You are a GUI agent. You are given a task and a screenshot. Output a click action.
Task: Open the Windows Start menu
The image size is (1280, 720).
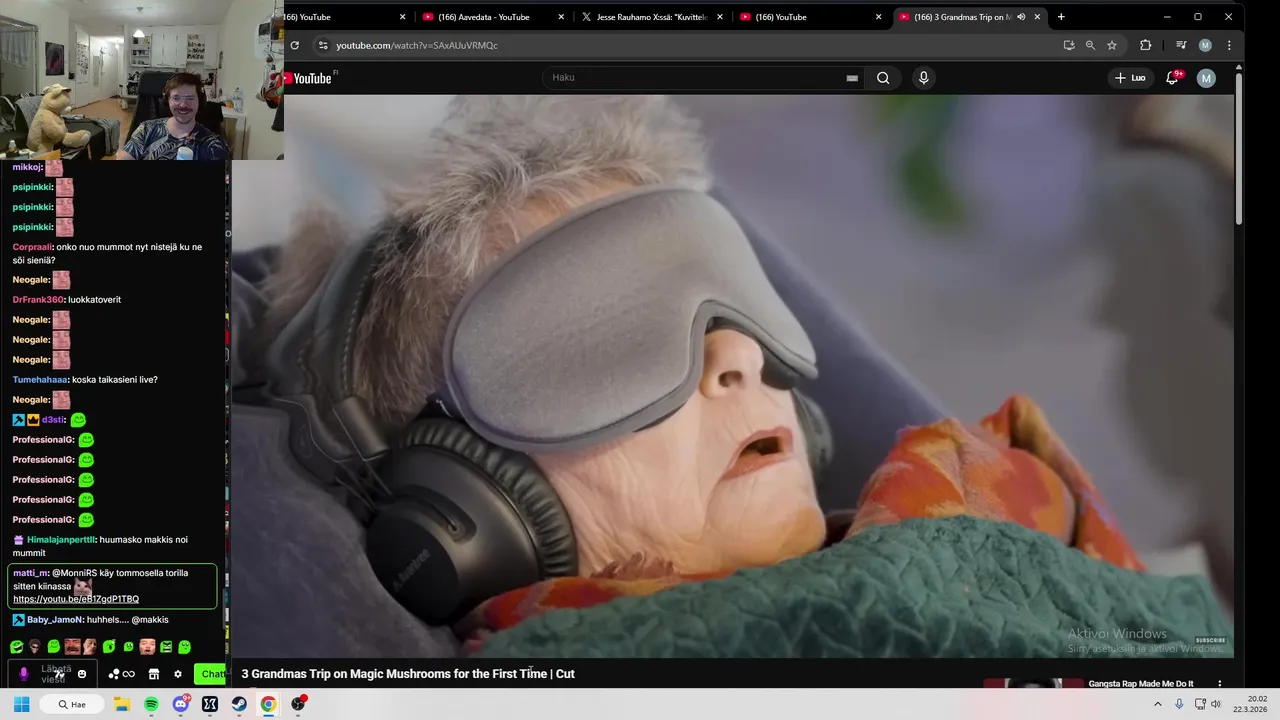(x=21, y=704)
